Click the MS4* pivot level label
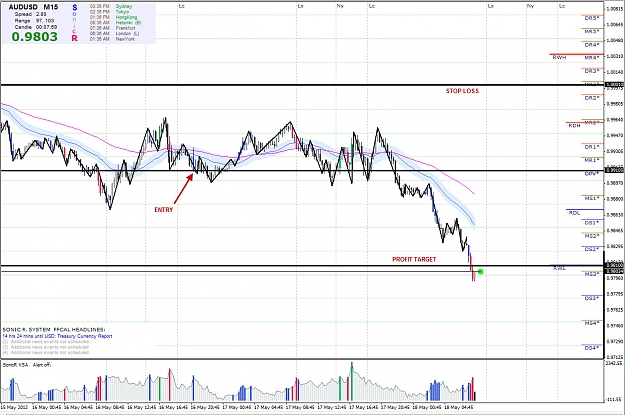The height and width of the screenshot is (415, 625). [x=592, y=323]
